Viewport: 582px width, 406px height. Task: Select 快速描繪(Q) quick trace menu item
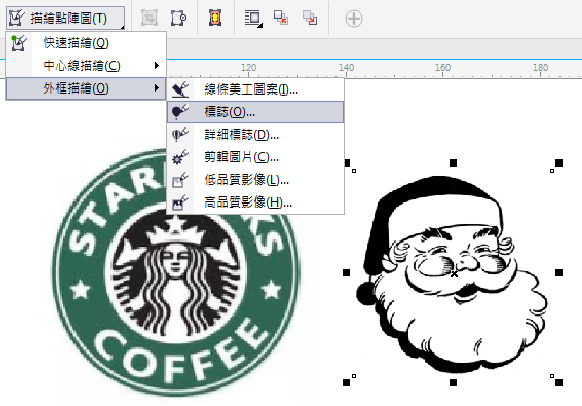86,43
